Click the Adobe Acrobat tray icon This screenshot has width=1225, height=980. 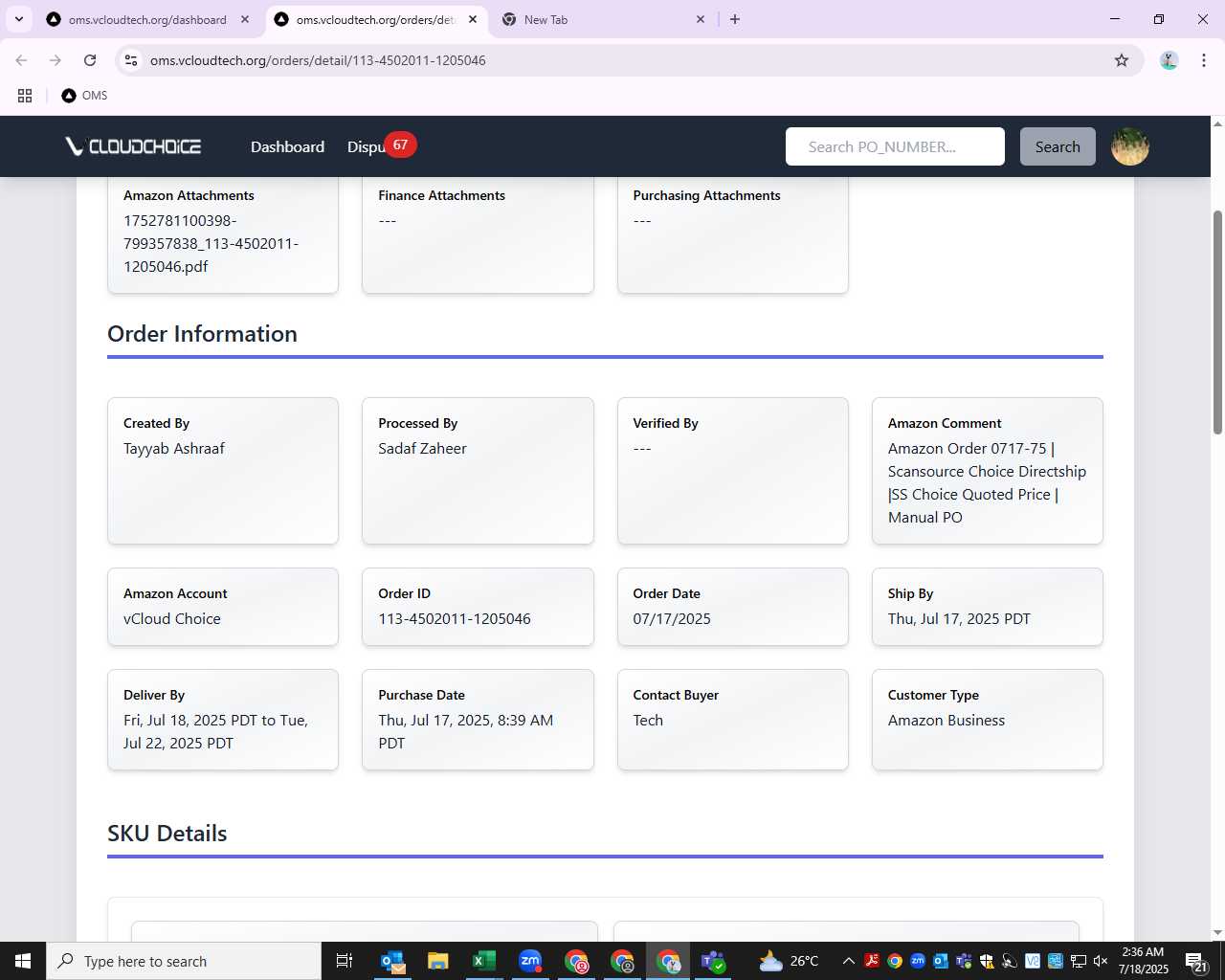click(x=872, y=961)
